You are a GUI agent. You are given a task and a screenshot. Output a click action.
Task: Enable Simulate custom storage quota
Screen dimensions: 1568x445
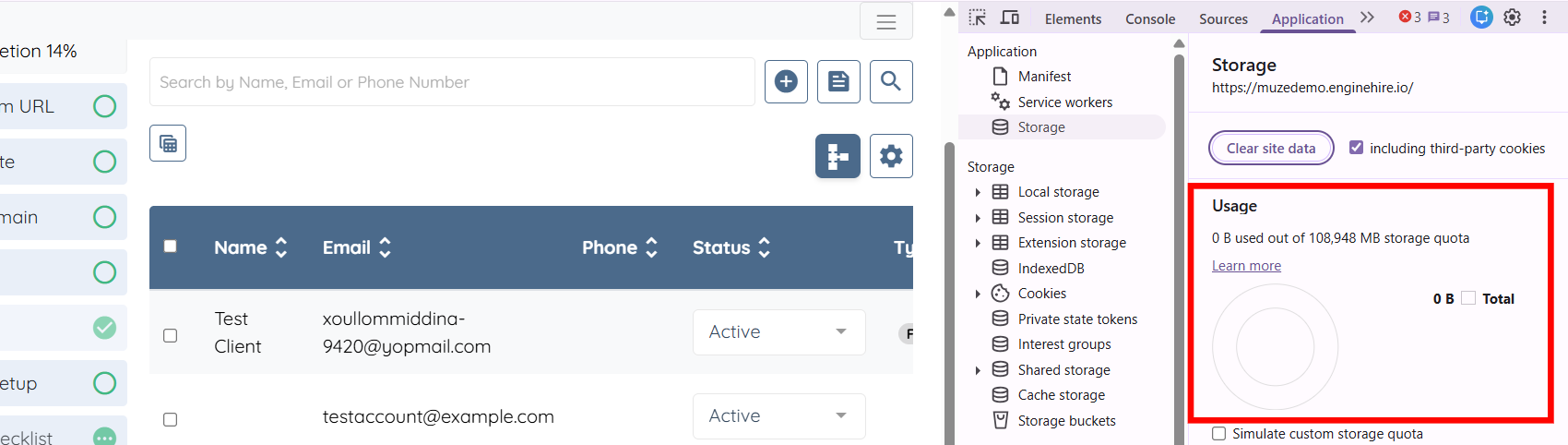click(1219, 433)
